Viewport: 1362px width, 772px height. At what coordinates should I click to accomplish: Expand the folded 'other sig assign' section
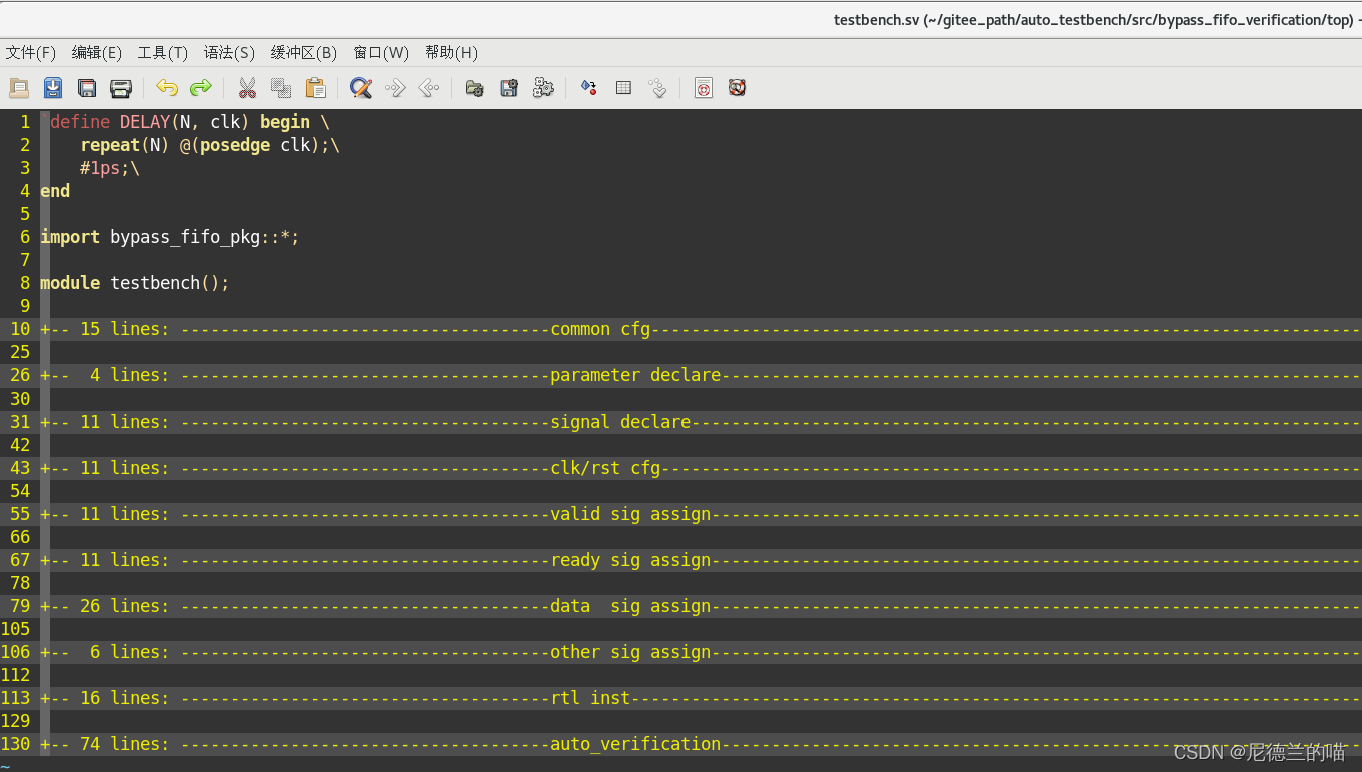coord(701,652)
